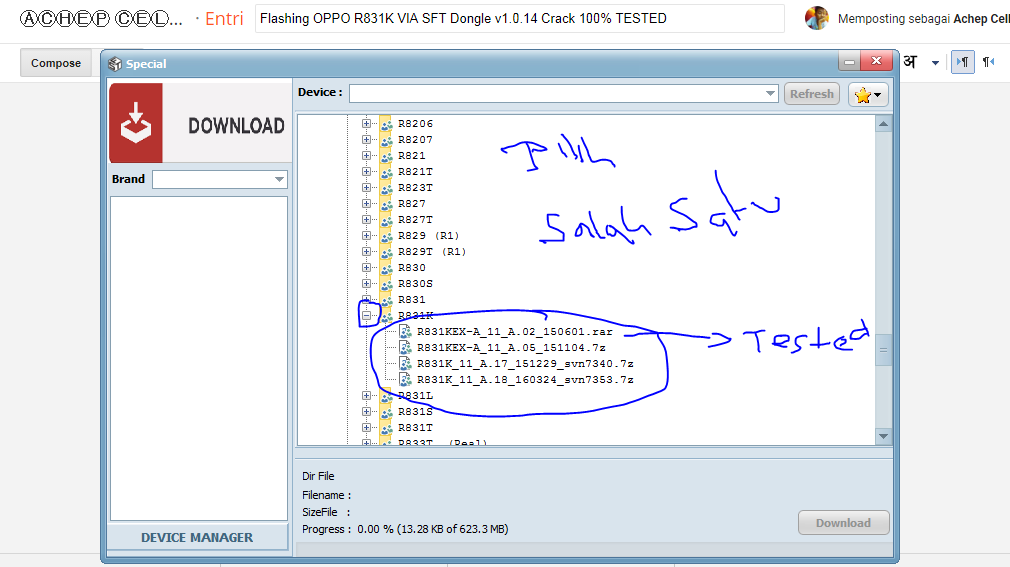Click the Refresh button
Image resolution: width=1010 pixels, height=567 pixels.
tap(812, 94)
